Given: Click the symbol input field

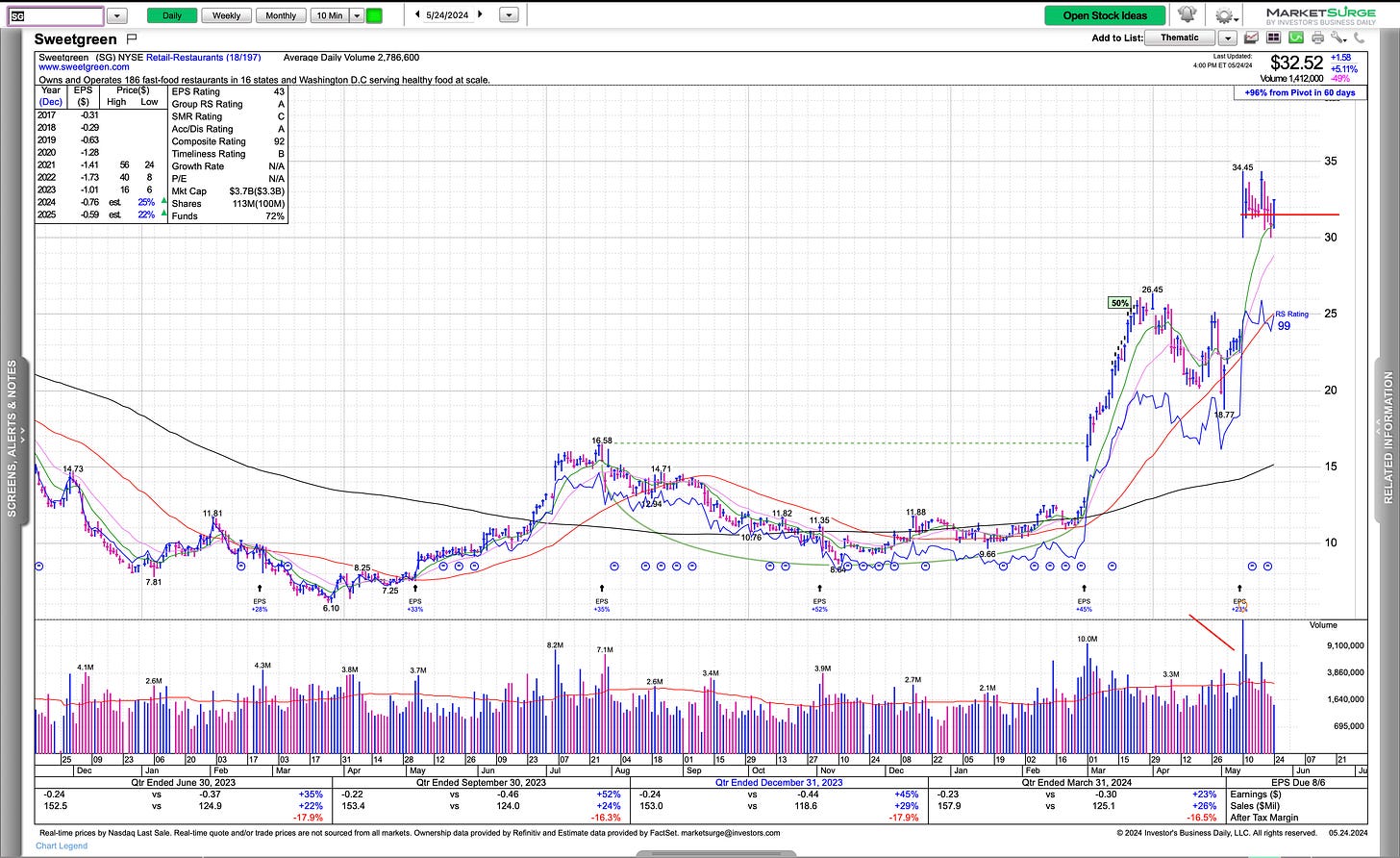Looking at the screenshot, I should (55, 15).
